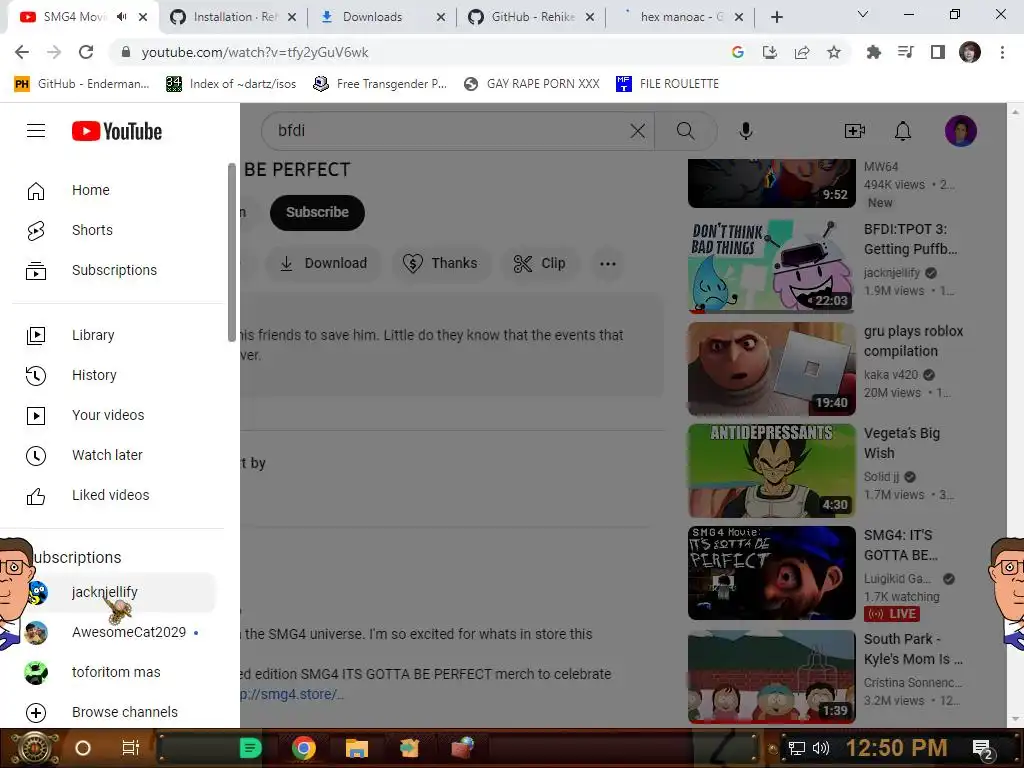Go back in the browser

pyautogui.click(x=22, y=52)
